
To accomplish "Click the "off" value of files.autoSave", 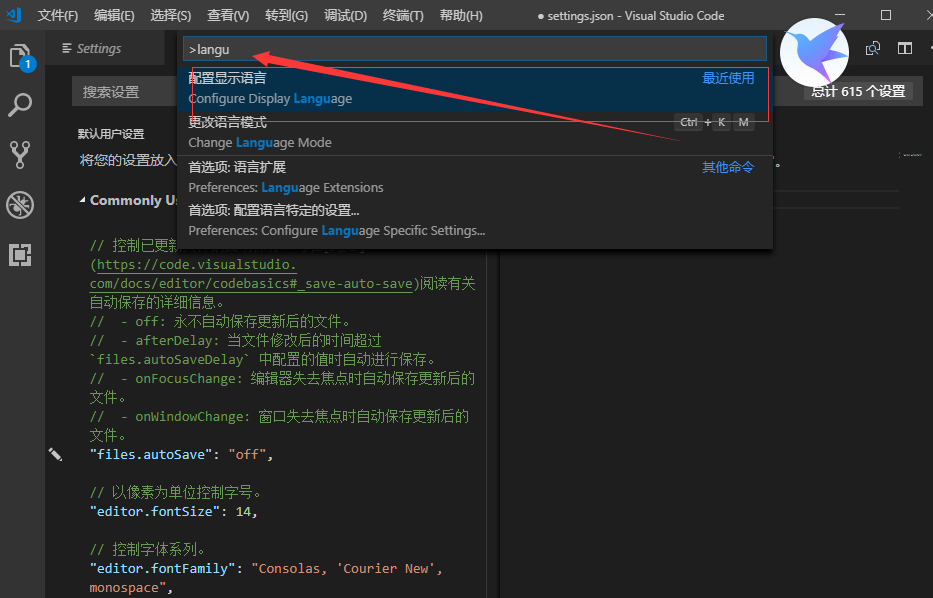I will [x=248, y=455].
